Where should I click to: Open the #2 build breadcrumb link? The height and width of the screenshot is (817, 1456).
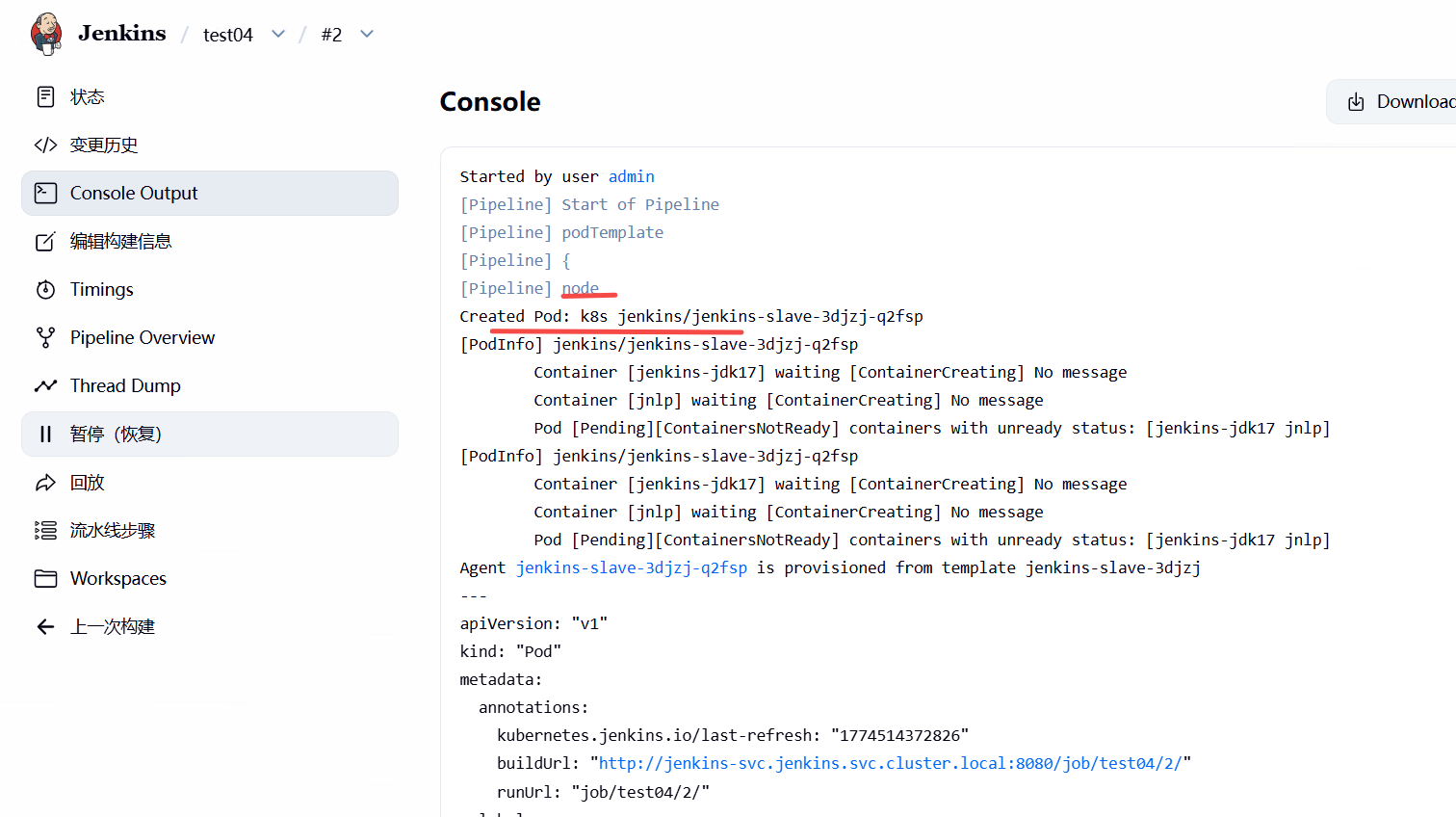click(x=331, y=35)
